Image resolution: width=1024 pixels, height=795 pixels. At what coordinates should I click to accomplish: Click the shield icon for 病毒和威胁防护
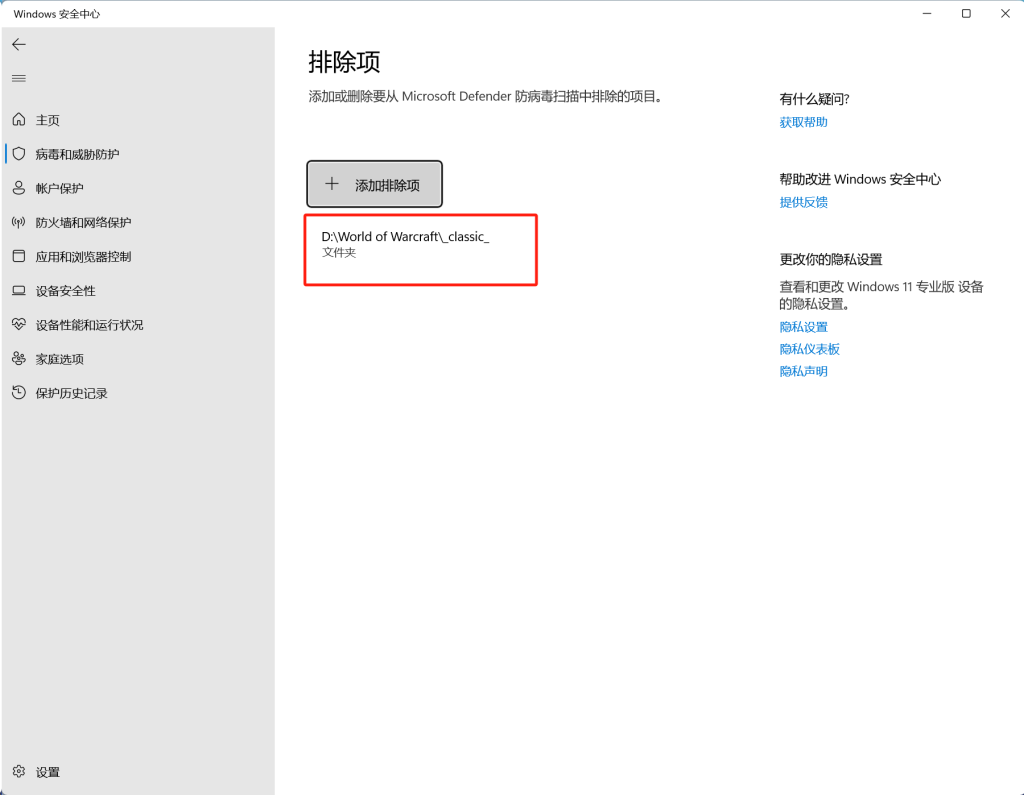pos(19,154)
